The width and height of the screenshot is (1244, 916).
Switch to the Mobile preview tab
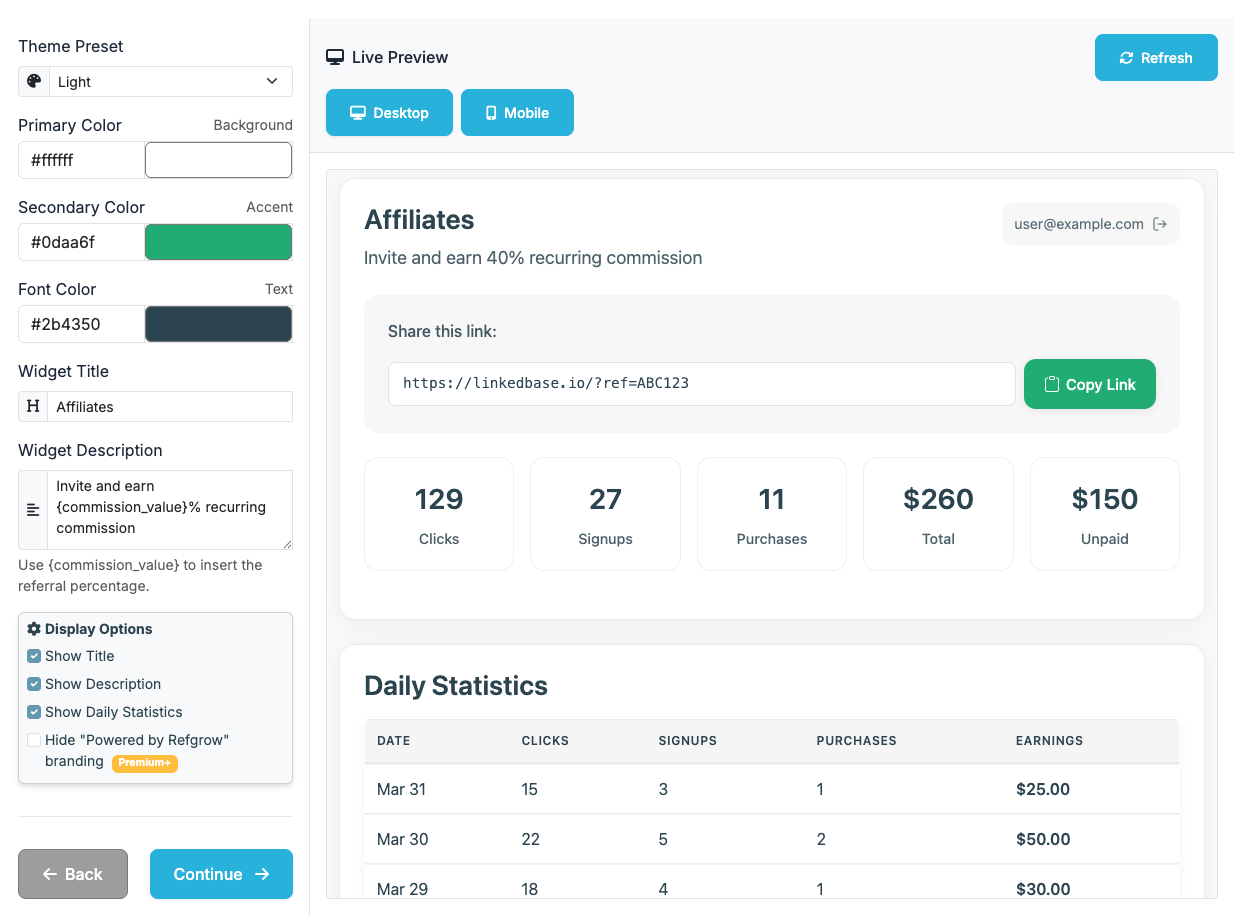517,112
